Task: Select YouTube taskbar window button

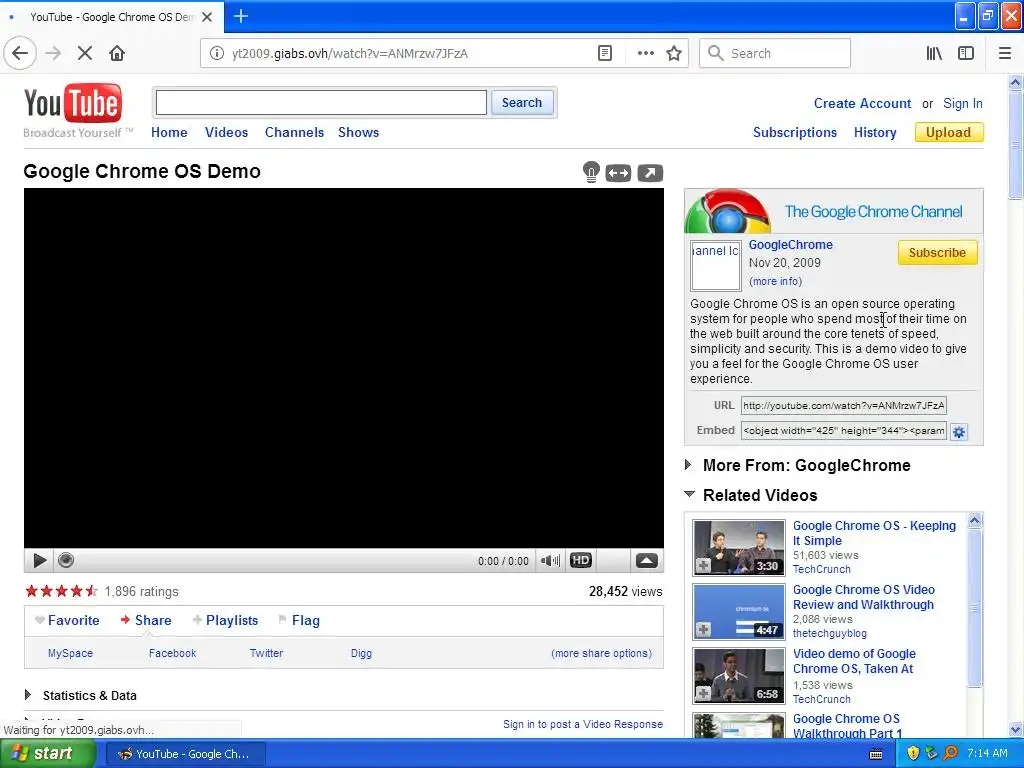Action: tap(185, 754)
